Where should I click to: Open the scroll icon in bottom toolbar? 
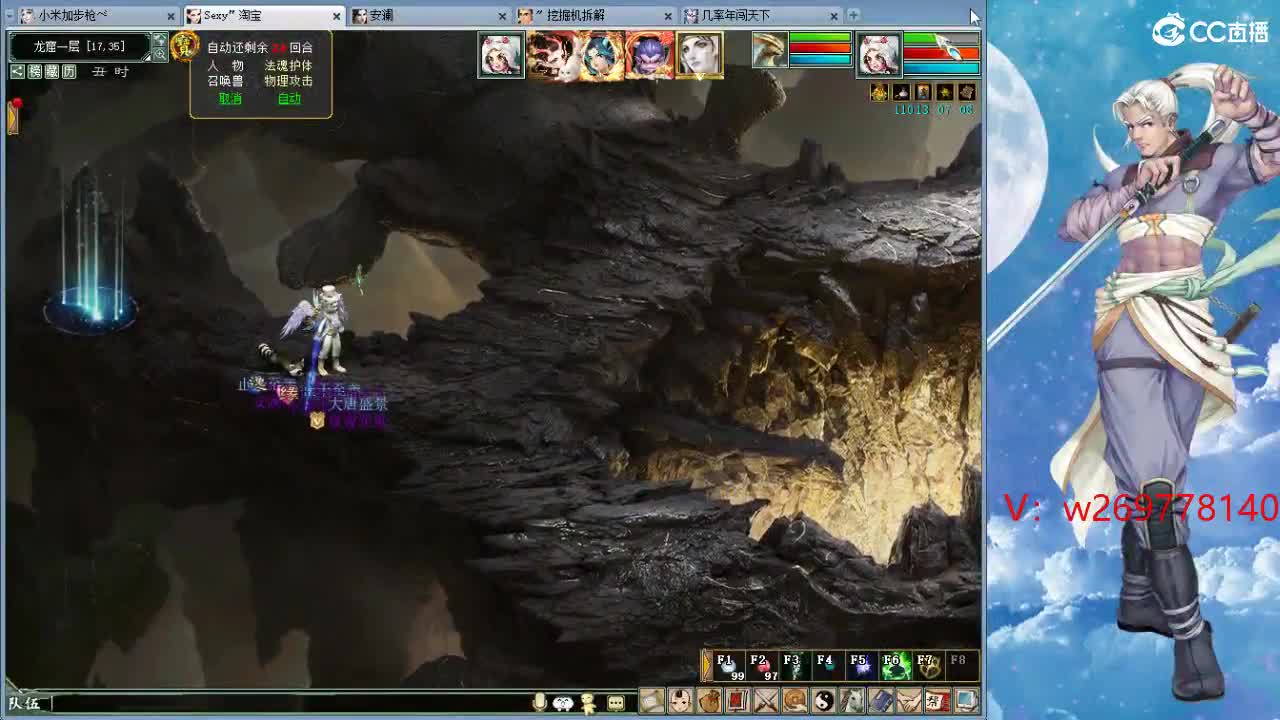652,701
